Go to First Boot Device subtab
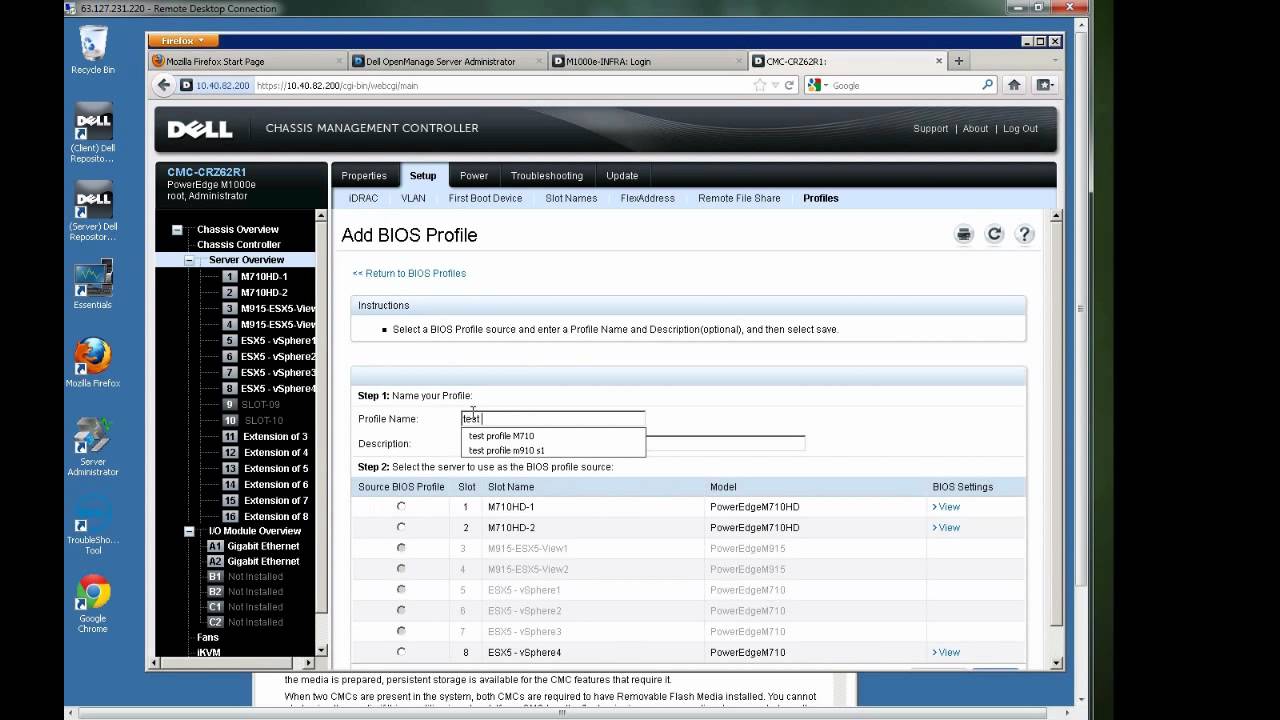1280x720 pixels. 485,198
